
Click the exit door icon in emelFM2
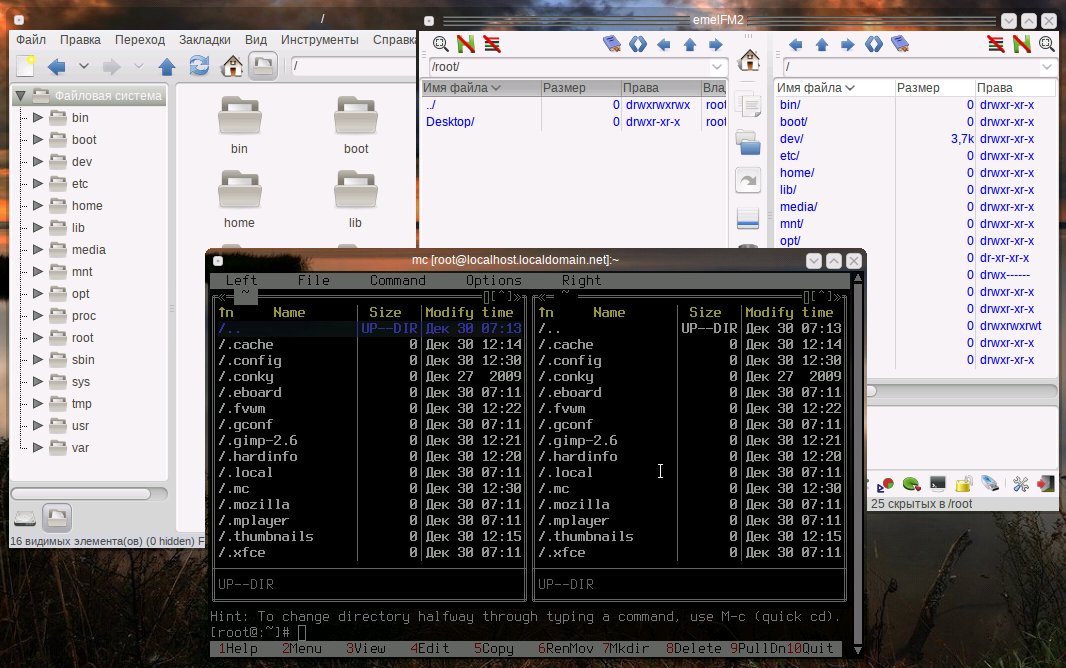coord(1046,484)
